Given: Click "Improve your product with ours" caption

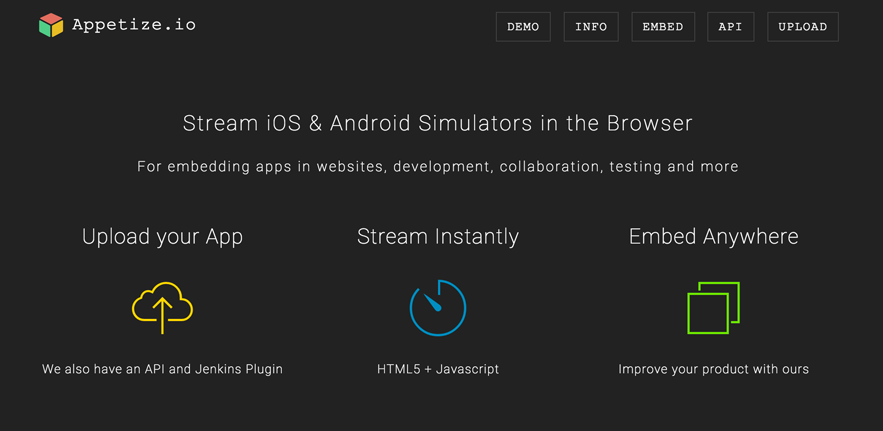Looking at the screenshot, I should click(x=713, y=369).
